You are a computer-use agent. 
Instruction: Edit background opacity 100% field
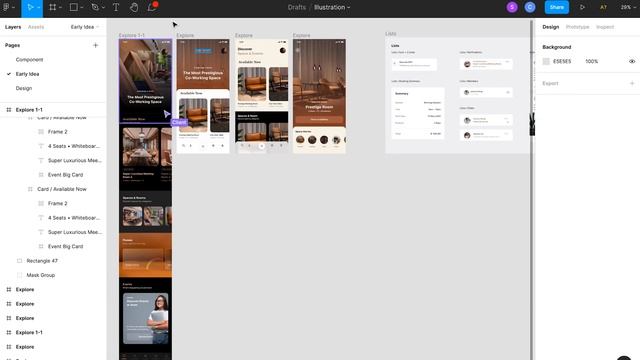(x=592, y=61)
